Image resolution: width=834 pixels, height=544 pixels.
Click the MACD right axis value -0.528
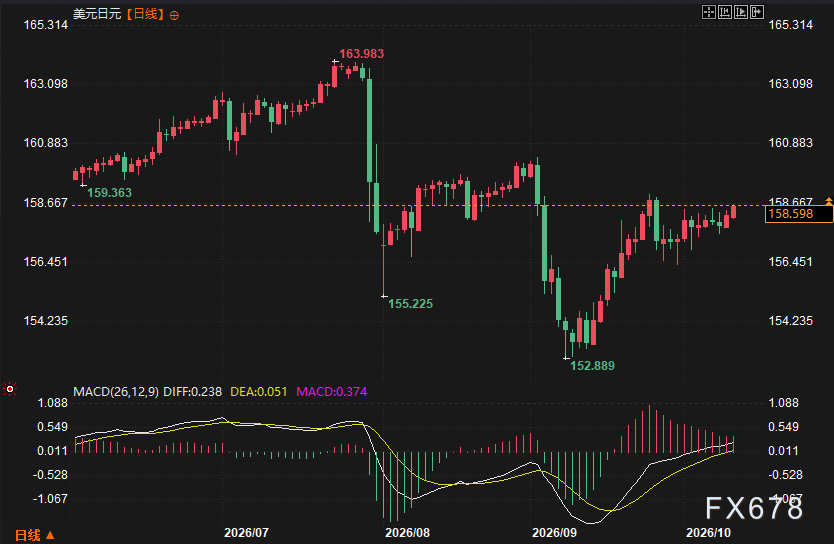click(x=786, y=475)
